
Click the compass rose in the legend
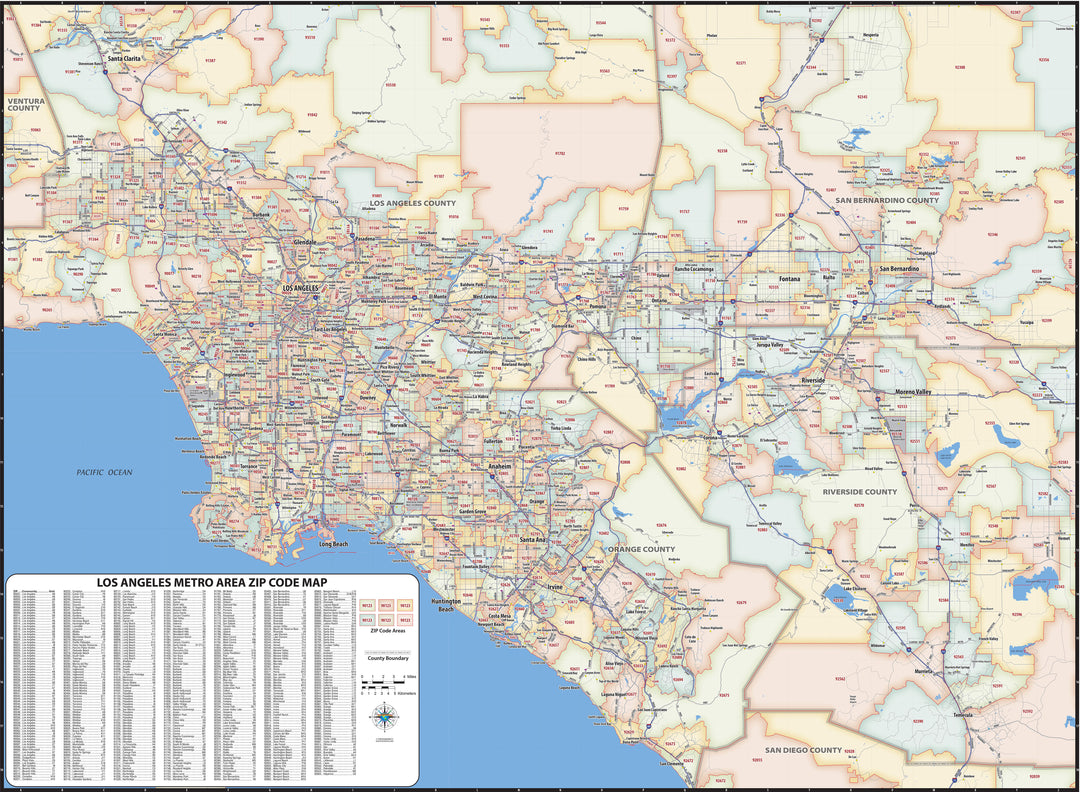[385, 717]
